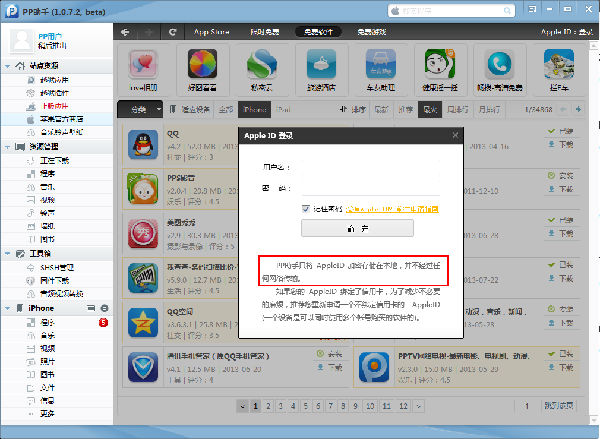The height and width of the screenshot is (439, 600).
Task: Click the search field in the title bar
Action: pos(452,10)
